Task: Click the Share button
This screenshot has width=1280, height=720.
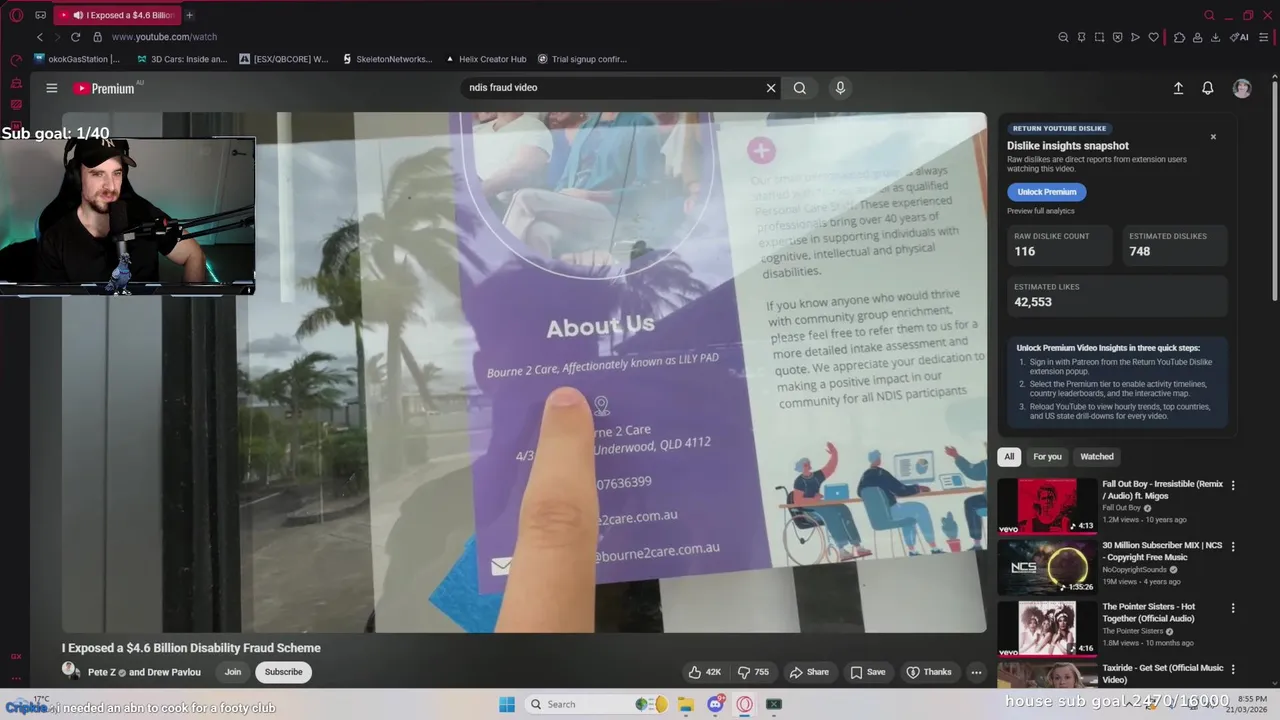Action: (808, 672)
